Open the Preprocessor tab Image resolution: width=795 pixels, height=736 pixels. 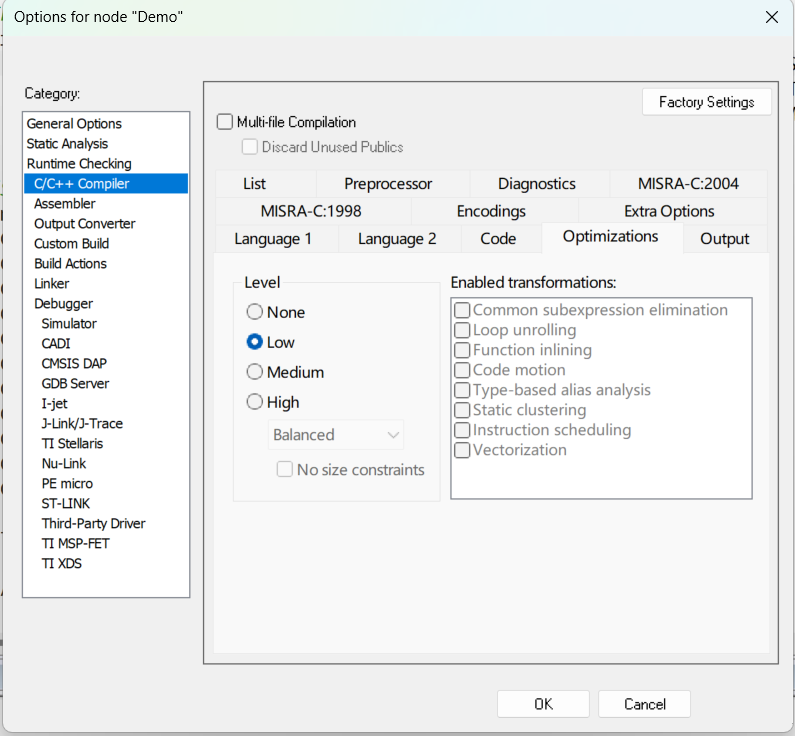click(x=393, y=184)
